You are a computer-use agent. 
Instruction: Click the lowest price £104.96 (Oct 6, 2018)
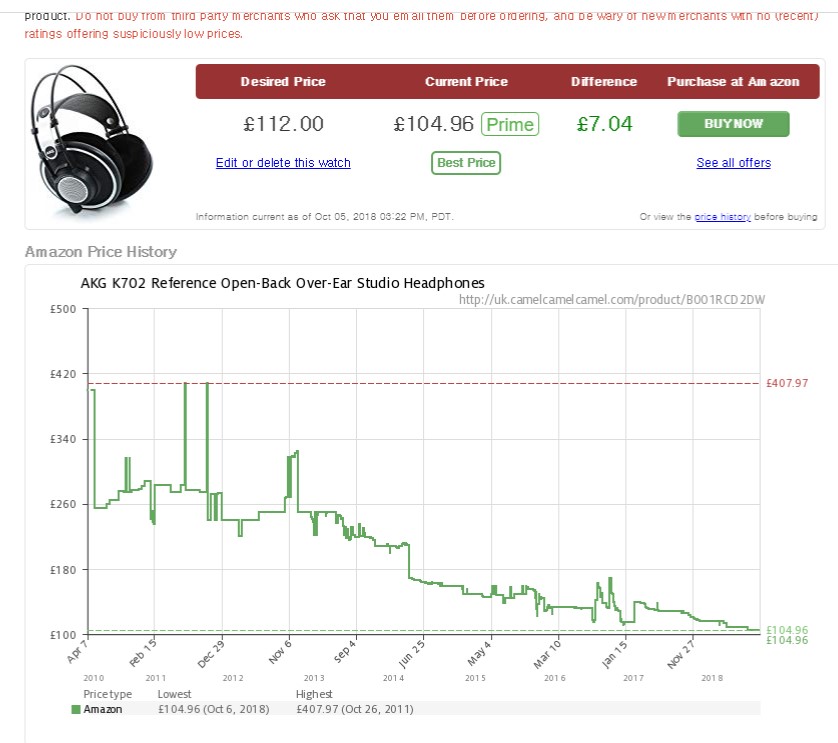pyautogui.click(x=213, y=710)
